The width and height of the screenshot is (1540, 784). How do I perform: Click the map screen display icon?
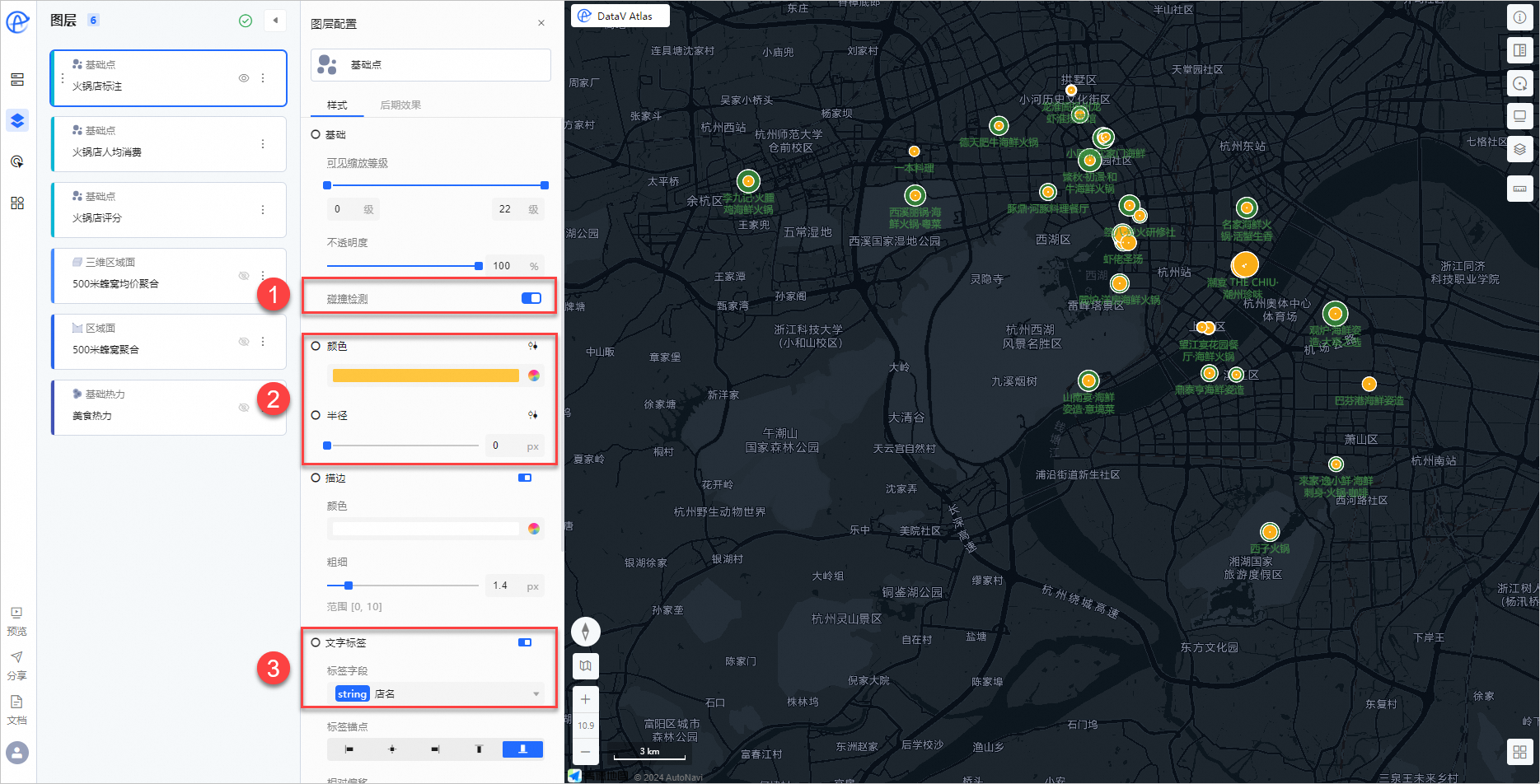click(x=1520, y=116)
